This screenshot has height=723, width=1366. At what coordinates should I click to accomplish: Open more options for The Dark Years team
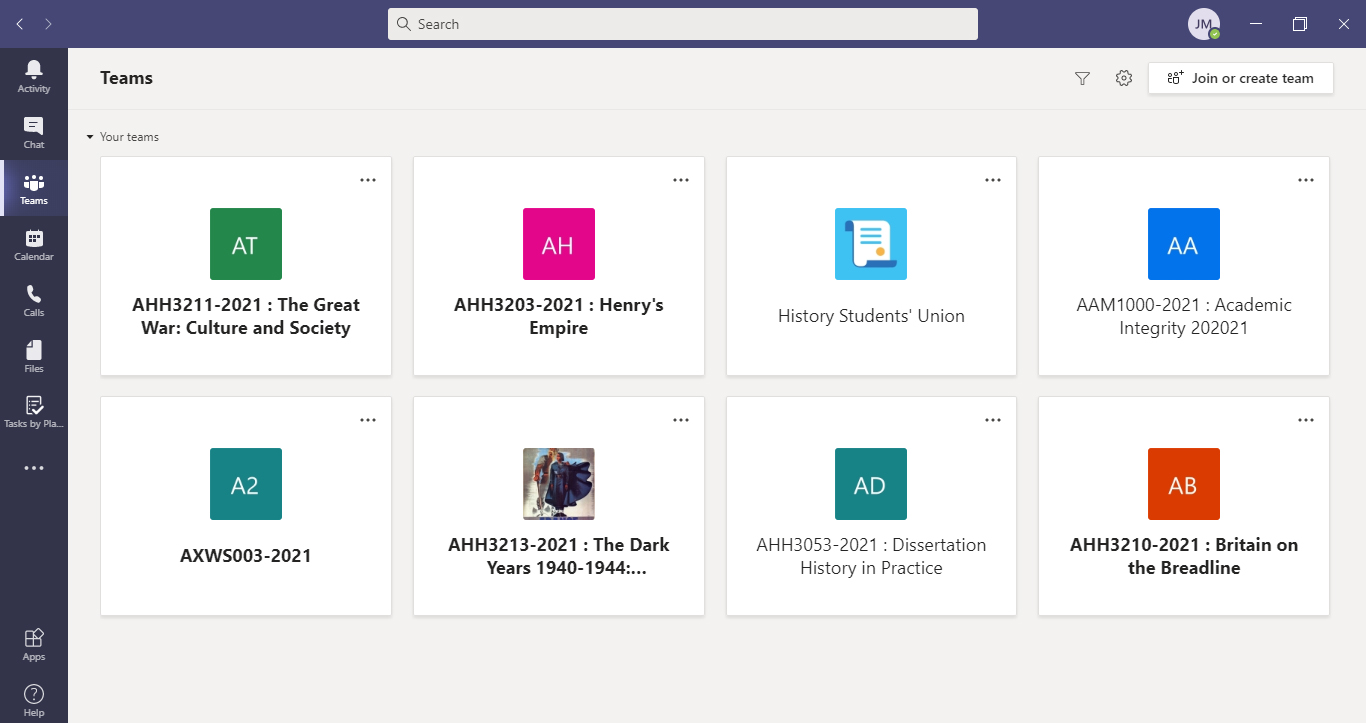681,420
